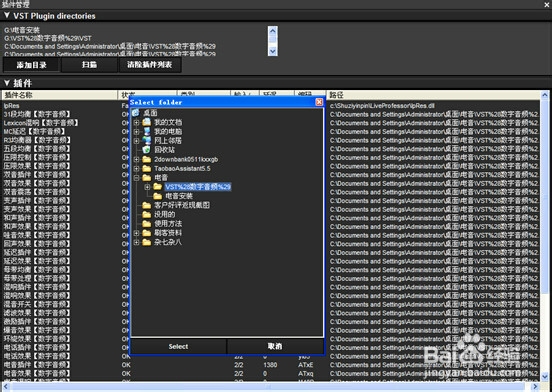Close the Select folder dialog with the red X

tap(319, 102)
